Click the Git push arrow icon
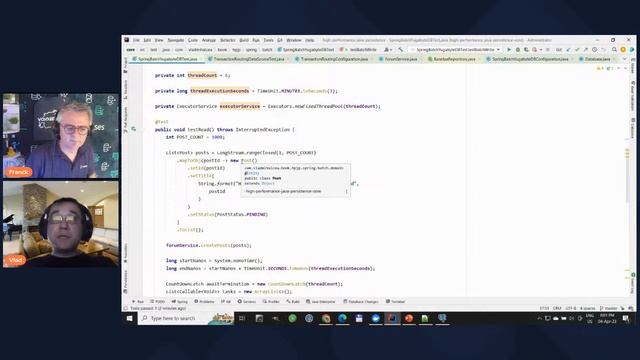This screenshot has height=360, width=640. coord(586,49)
